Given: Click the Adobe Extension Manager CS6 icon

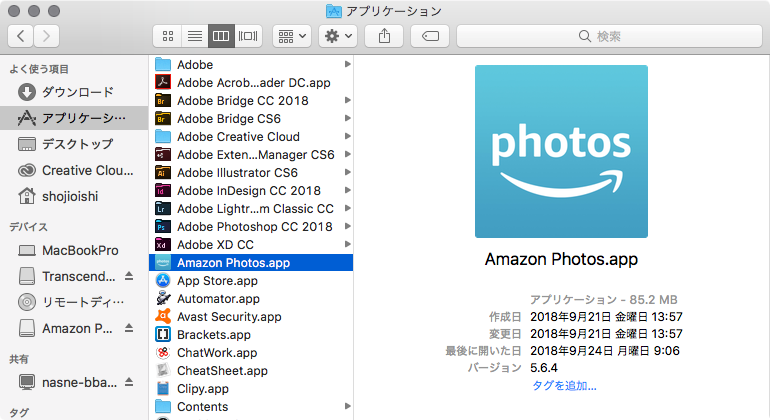Looking at the screenshot, I should (x=163, y=154).
